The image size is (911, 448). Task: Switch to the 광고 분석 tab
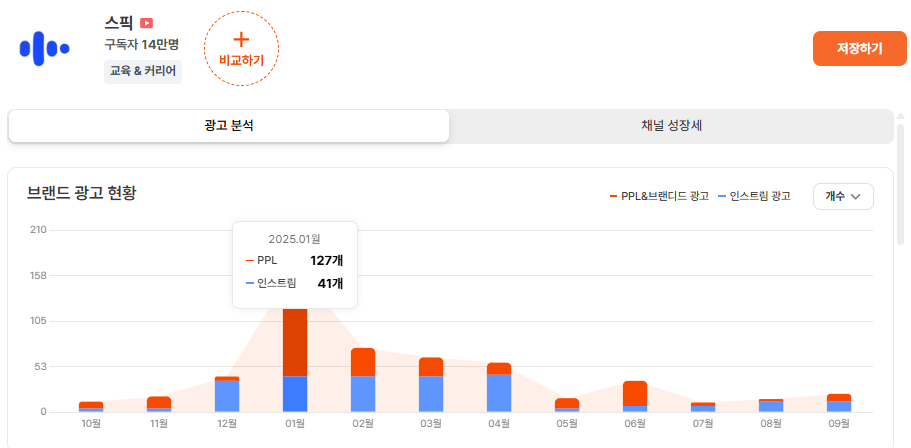point(229,126)
